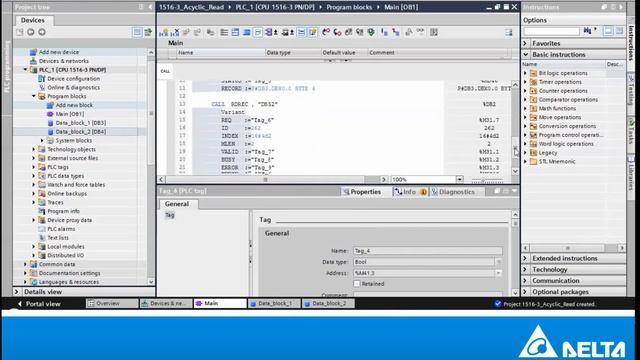The image size is (640, 360).
Task: Collapse the Basic instructions section
Action: 526,54
